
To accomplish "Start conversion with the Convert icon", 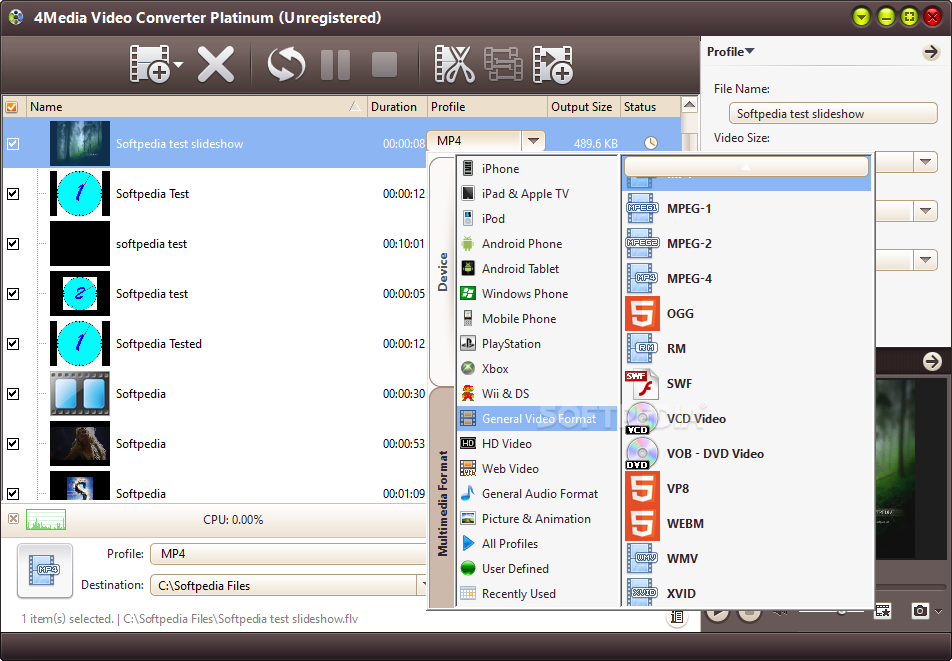I will point(286,64).
